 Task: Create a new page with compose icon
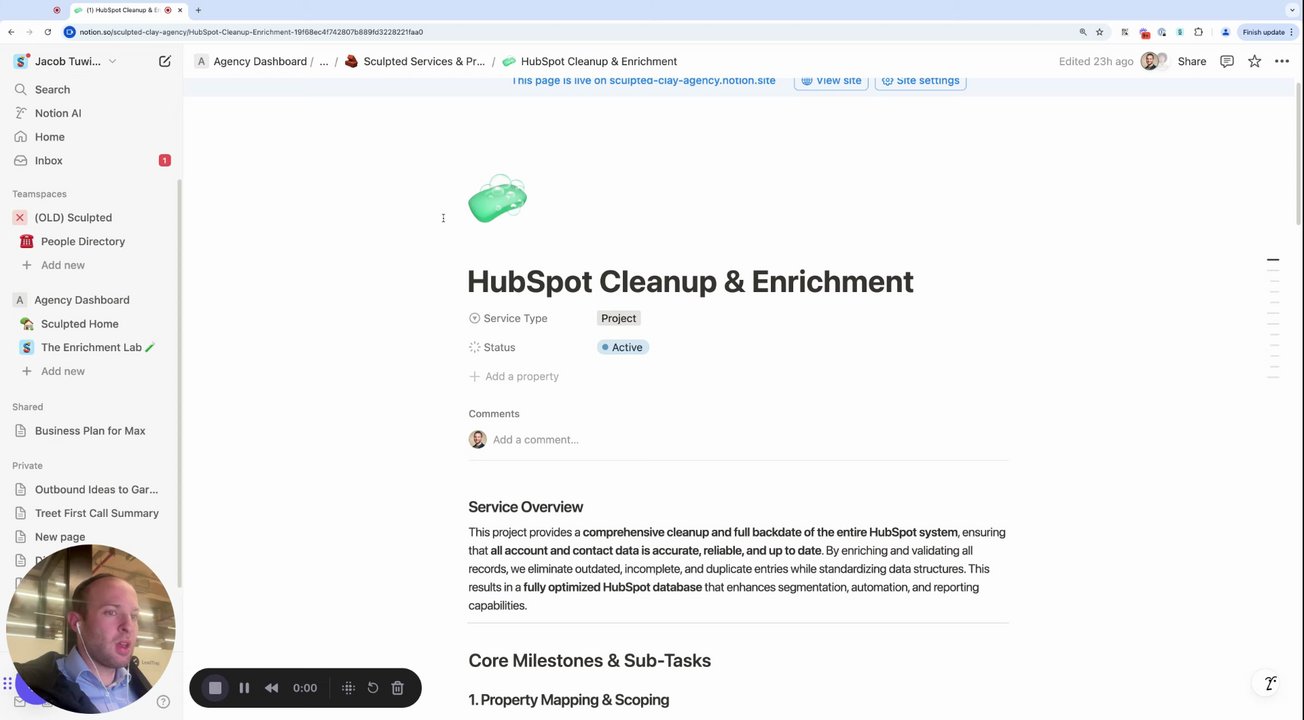165,61
